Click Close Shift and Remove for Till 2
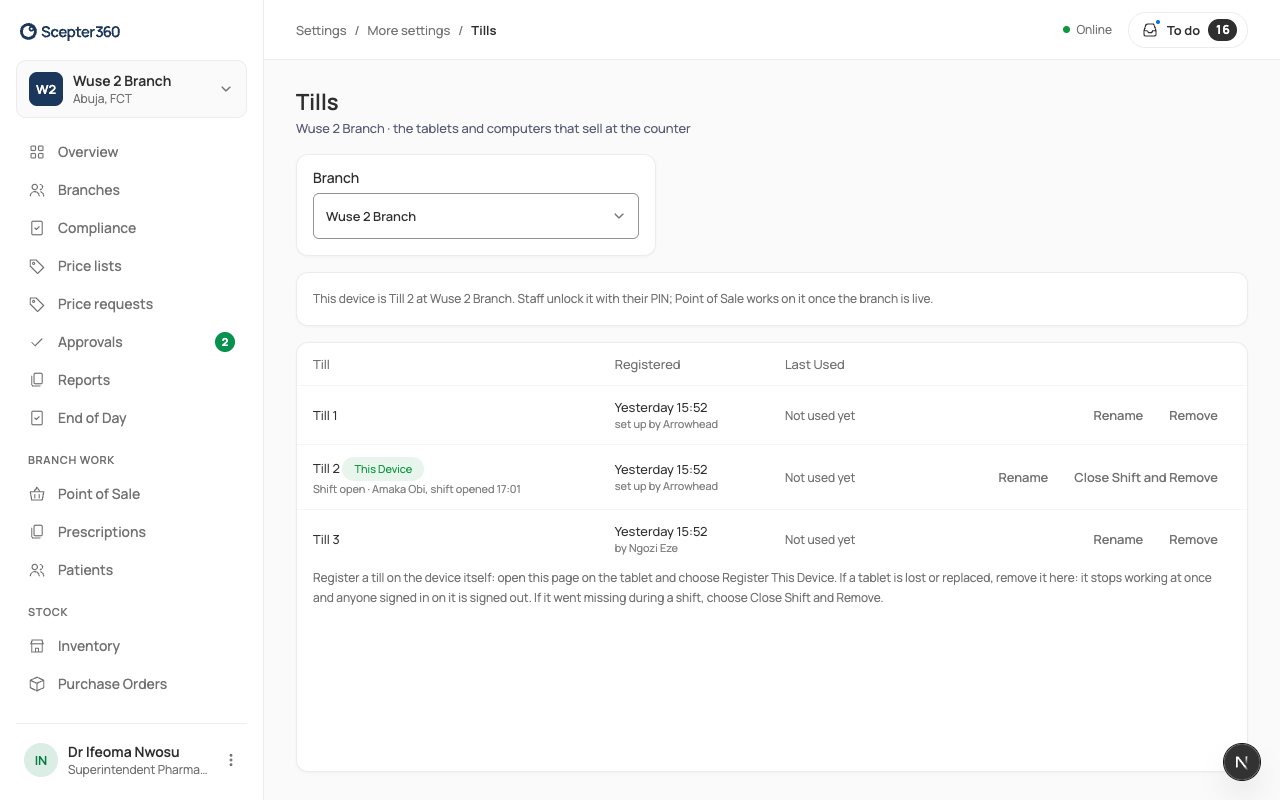 (1146, 478)
